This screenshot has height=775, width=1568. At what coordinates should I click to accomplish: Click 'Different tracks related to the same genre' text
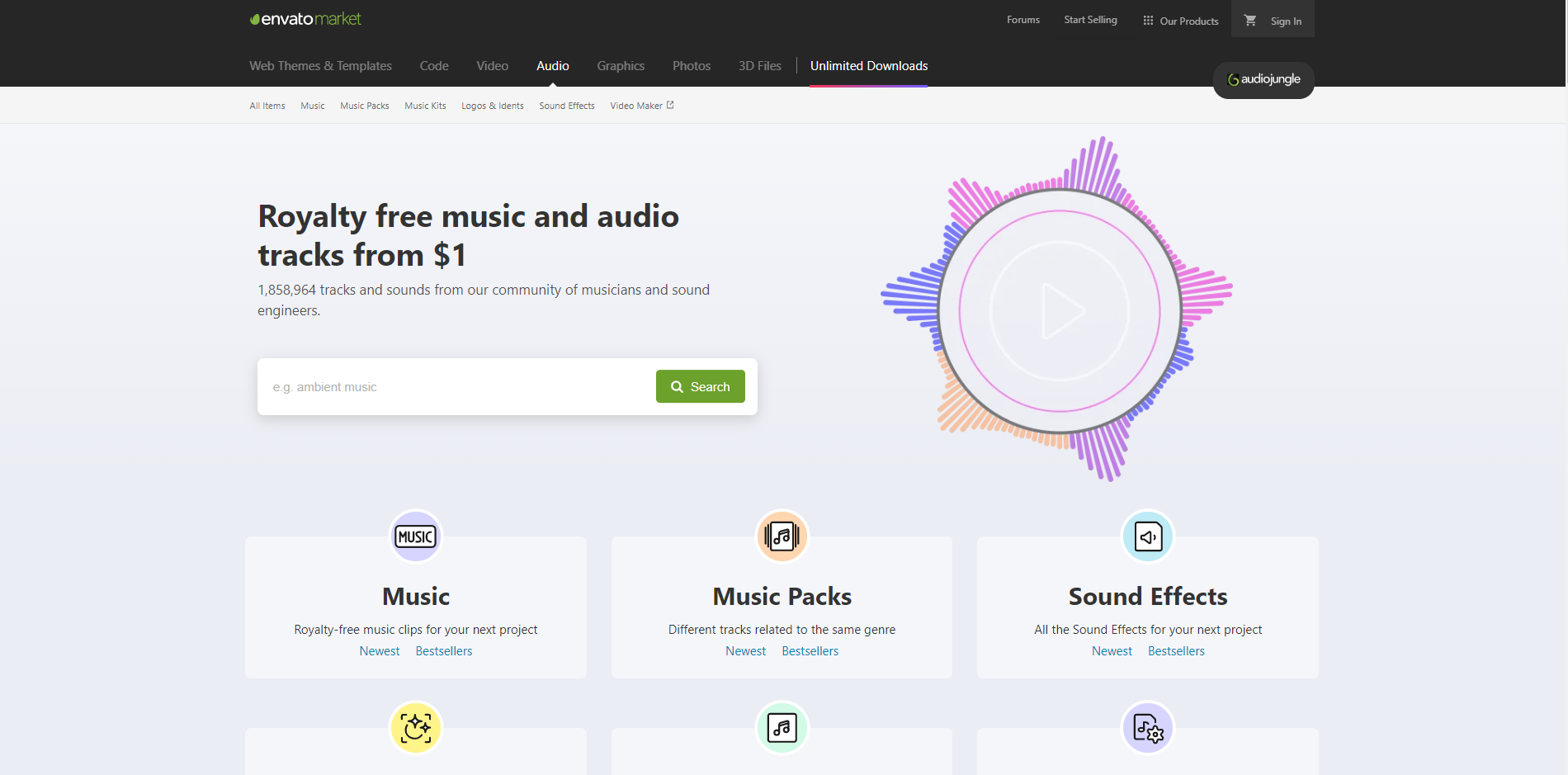782,630
